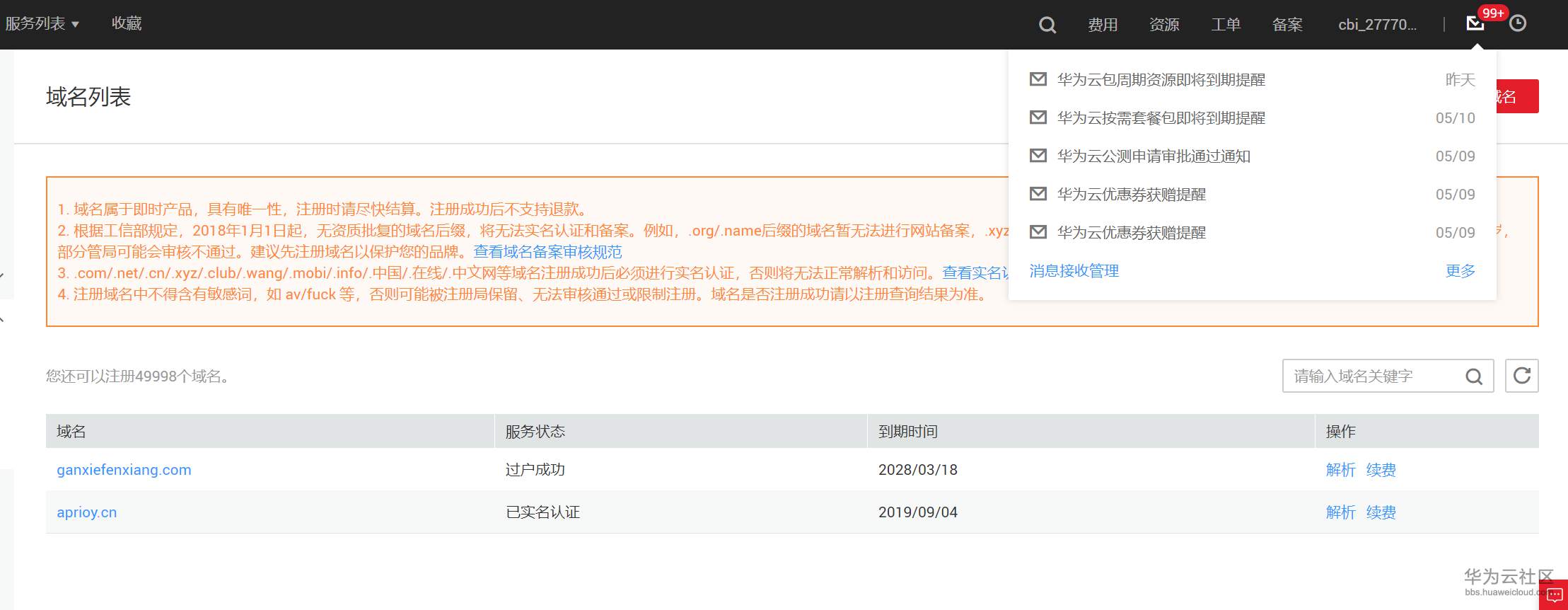The image size is (1568, 610).
Task: Click 更多 to view more messages
Action: pyautogui.click(x=1460, y=271)
